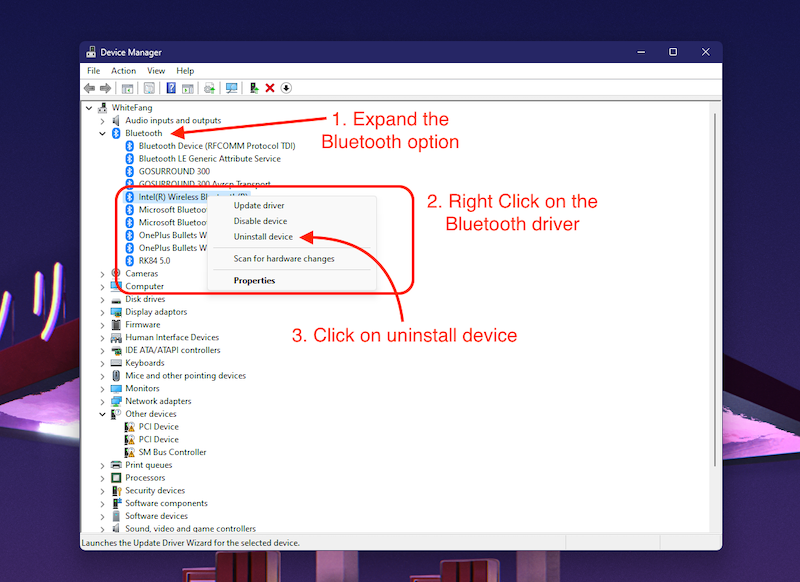Click the vertical scrollbar of device tree
The width and height of the screenshot is (800, 582).
coord(715,290)
